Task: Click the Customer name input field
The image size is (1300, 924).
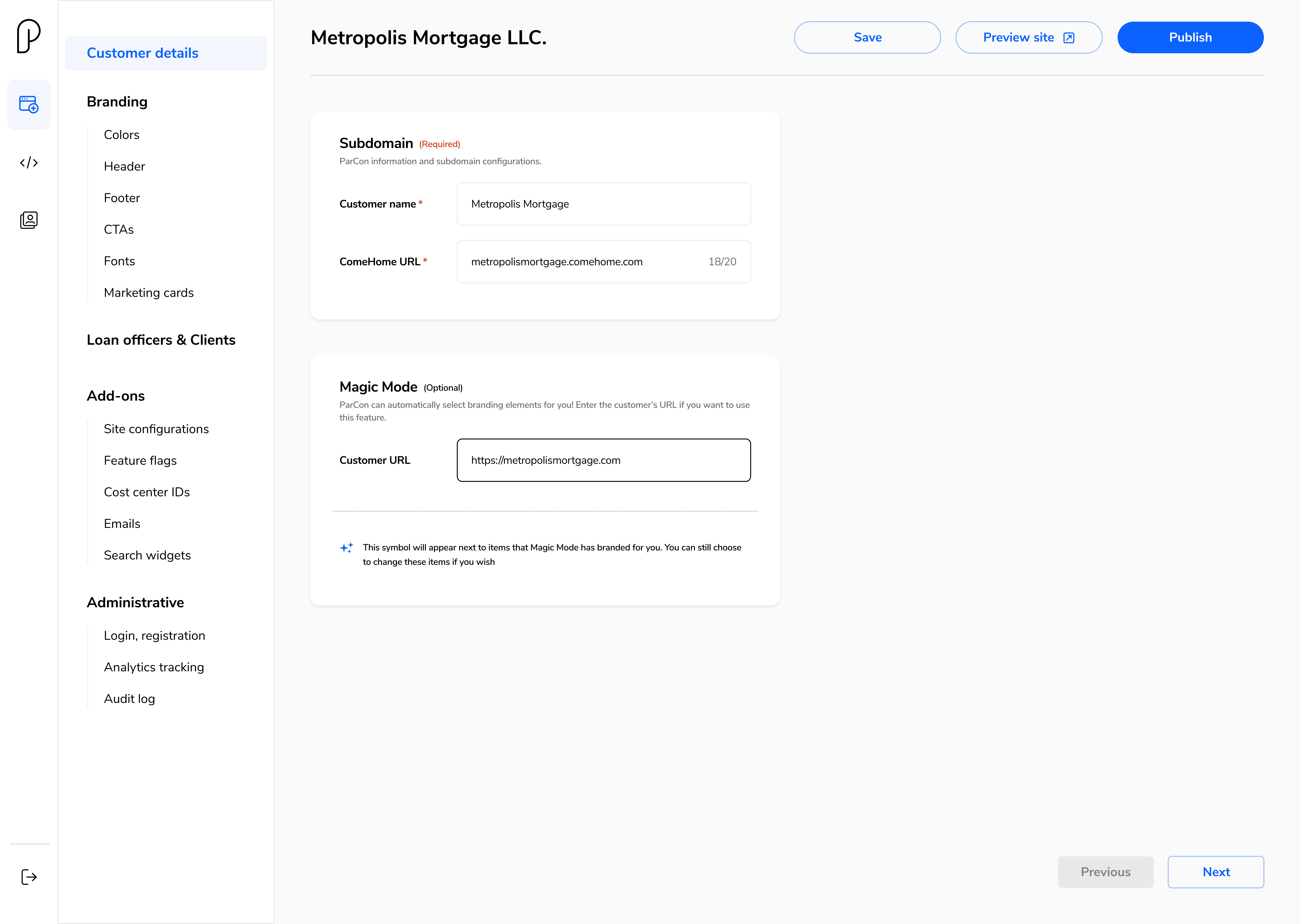Action: [603, 204]
